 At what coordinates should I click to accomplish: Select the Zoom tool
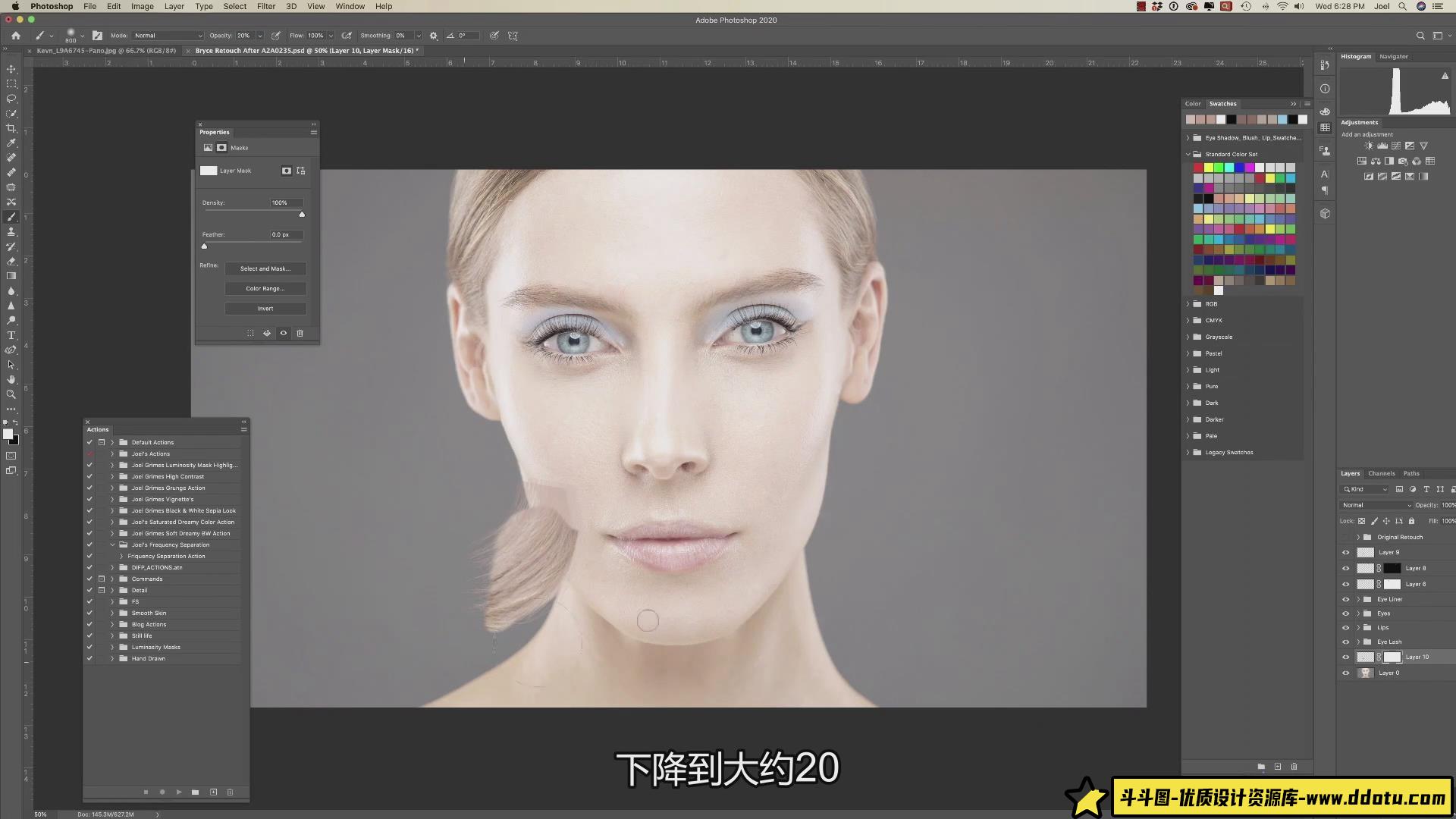[11, 394]
